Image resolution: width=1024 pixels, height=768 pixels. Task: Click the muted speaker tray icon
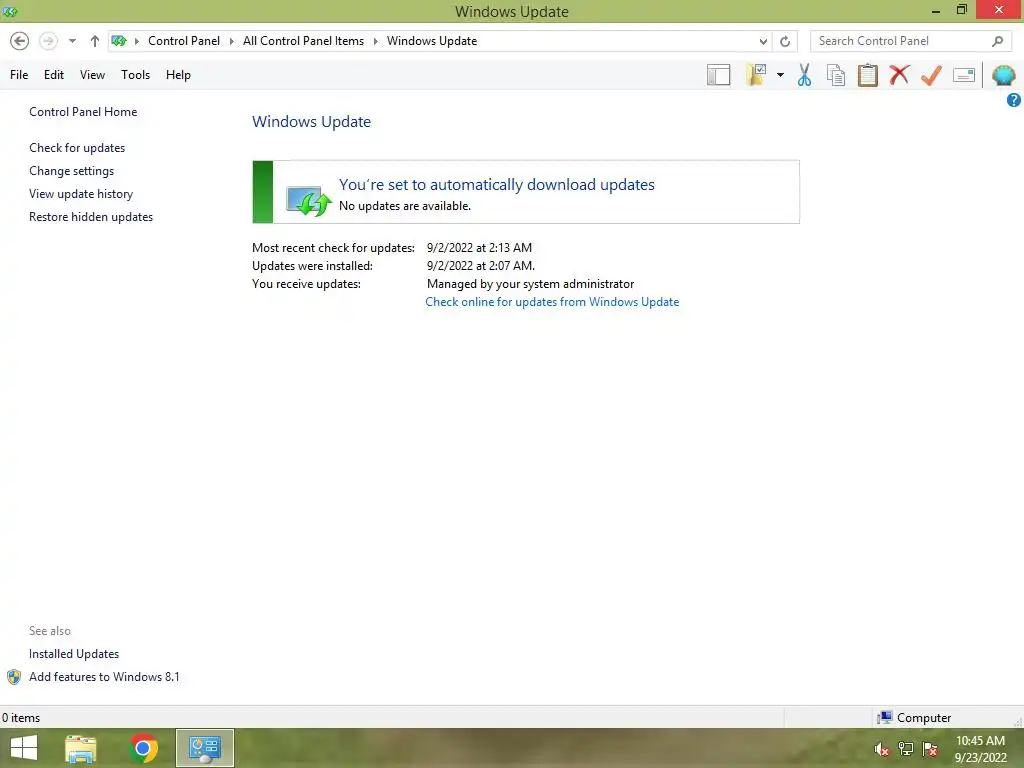(x=882, y=749)
